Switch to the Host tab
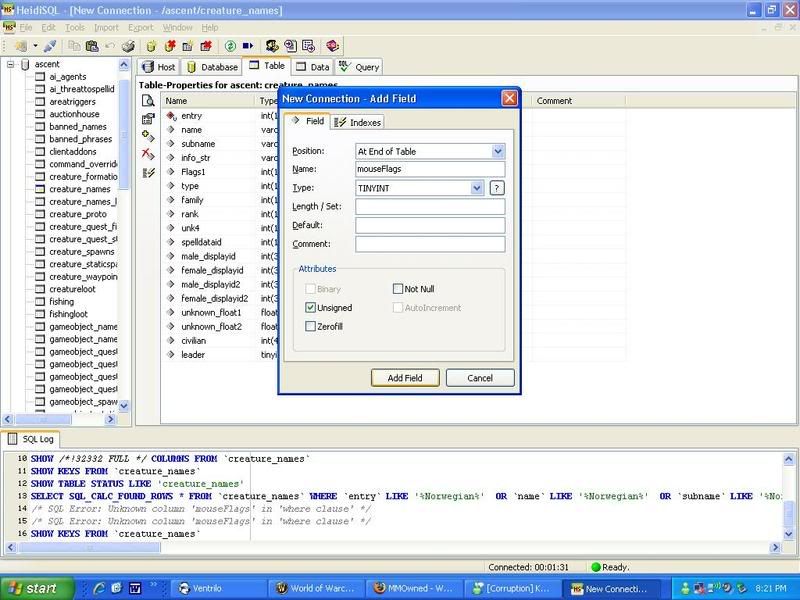 click(x=158, y=67)
